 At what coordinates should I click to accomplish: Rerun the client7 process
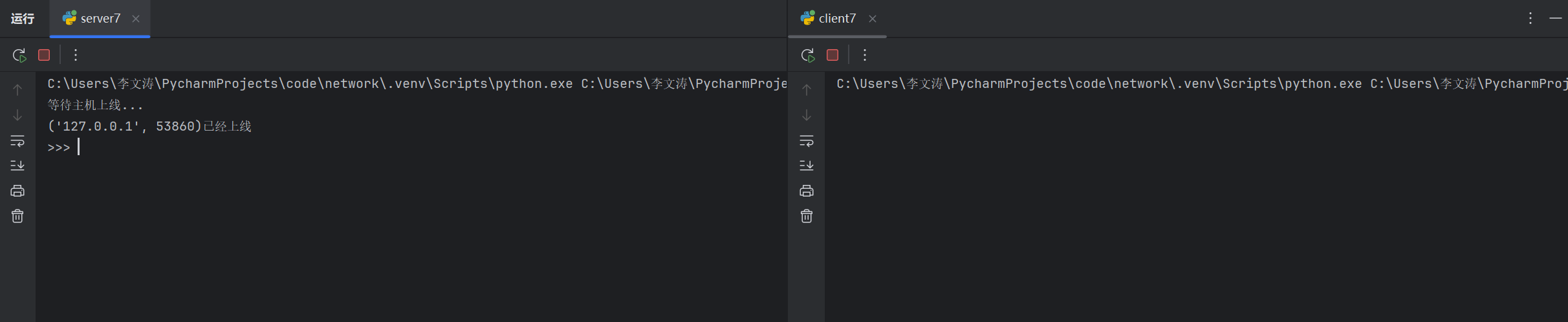[808, 56]
